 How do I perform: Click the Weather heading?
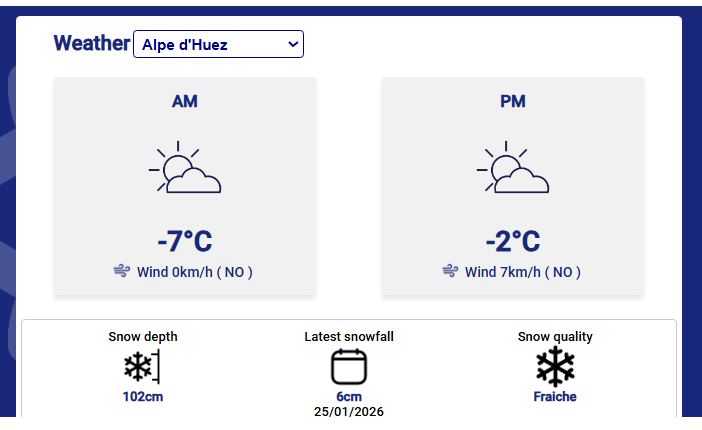pyautogui.click(x=91, y=43)
